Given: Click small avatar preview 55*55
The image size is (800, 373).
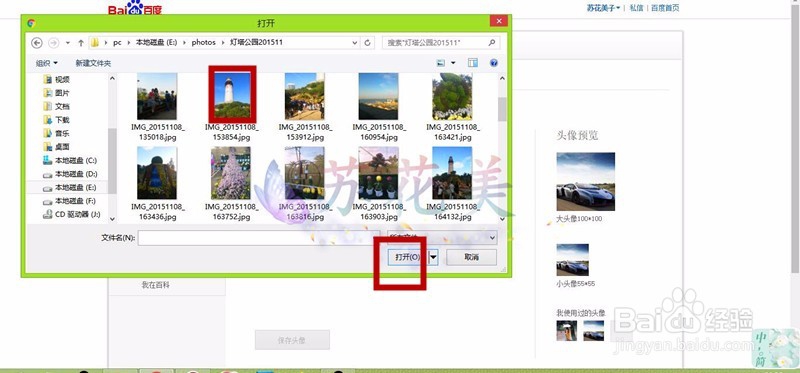Looking at the screenshot, I should click(572, 260).
